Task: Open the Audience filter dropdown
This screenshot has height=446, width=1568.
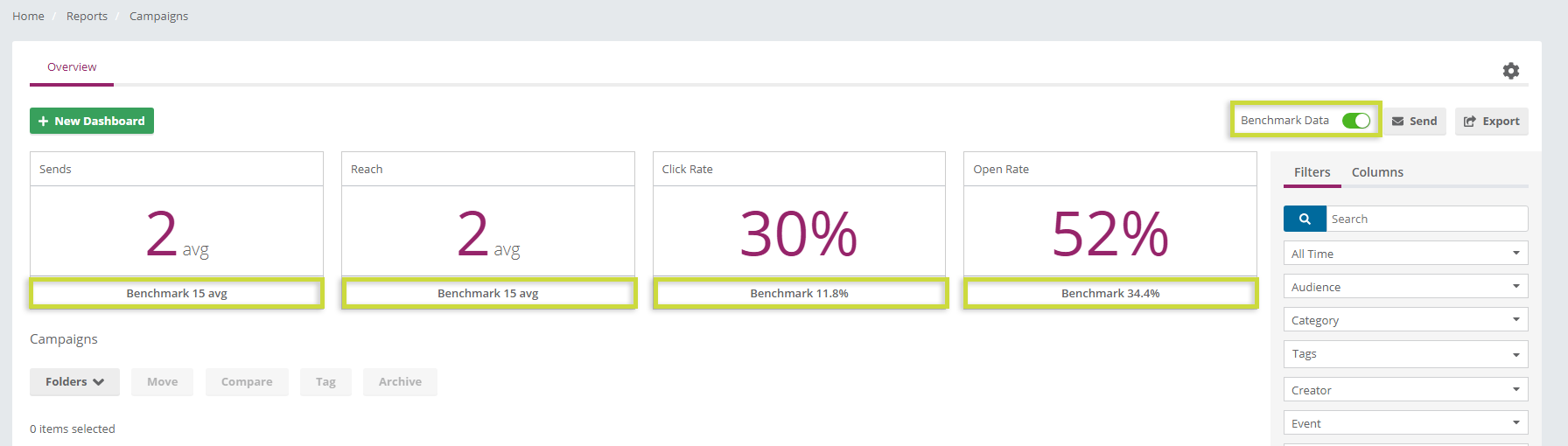Action: coord(1406,287)
